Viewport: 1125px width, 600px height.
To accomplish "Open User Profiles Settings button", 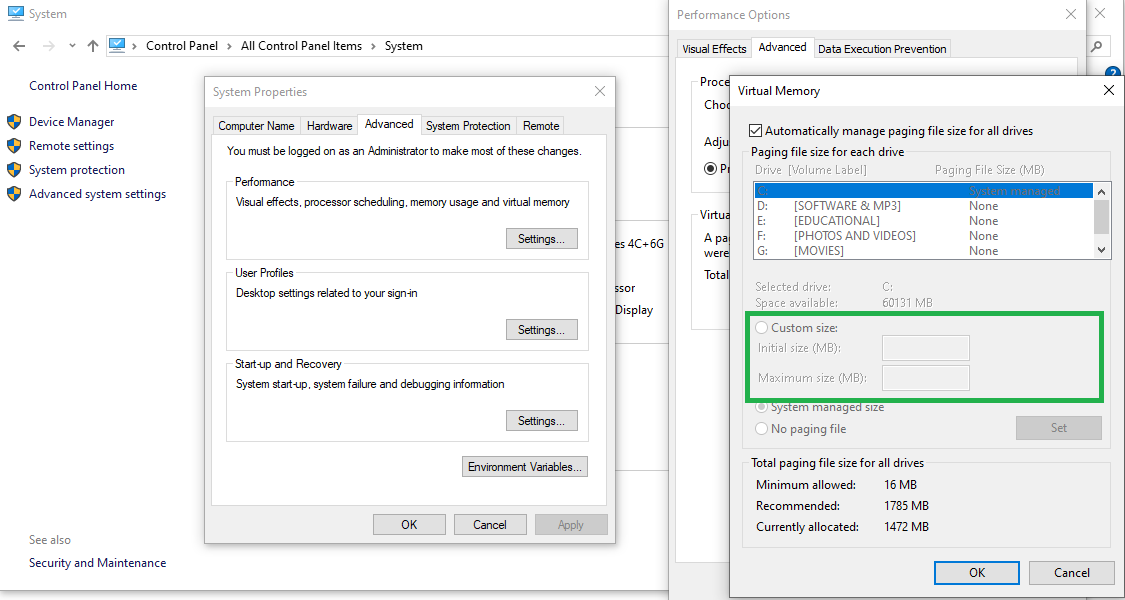I will coord(542,330).
